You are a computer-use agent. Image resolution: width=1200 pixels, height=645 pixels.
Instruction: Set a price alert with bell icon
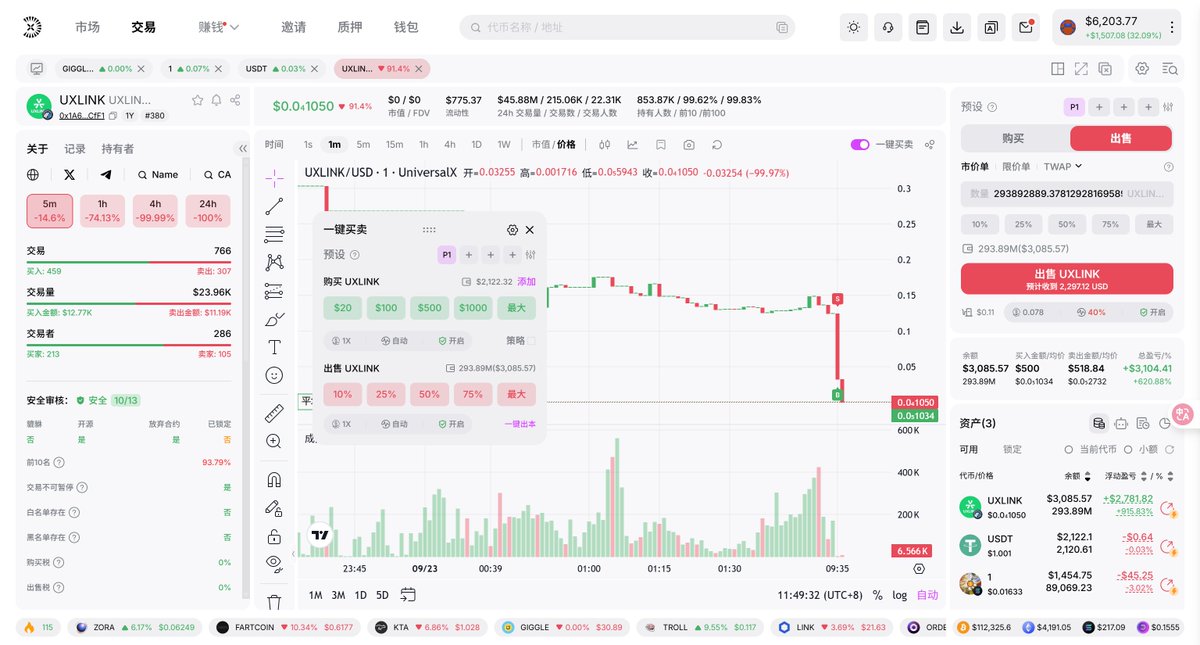coord(216,100)
